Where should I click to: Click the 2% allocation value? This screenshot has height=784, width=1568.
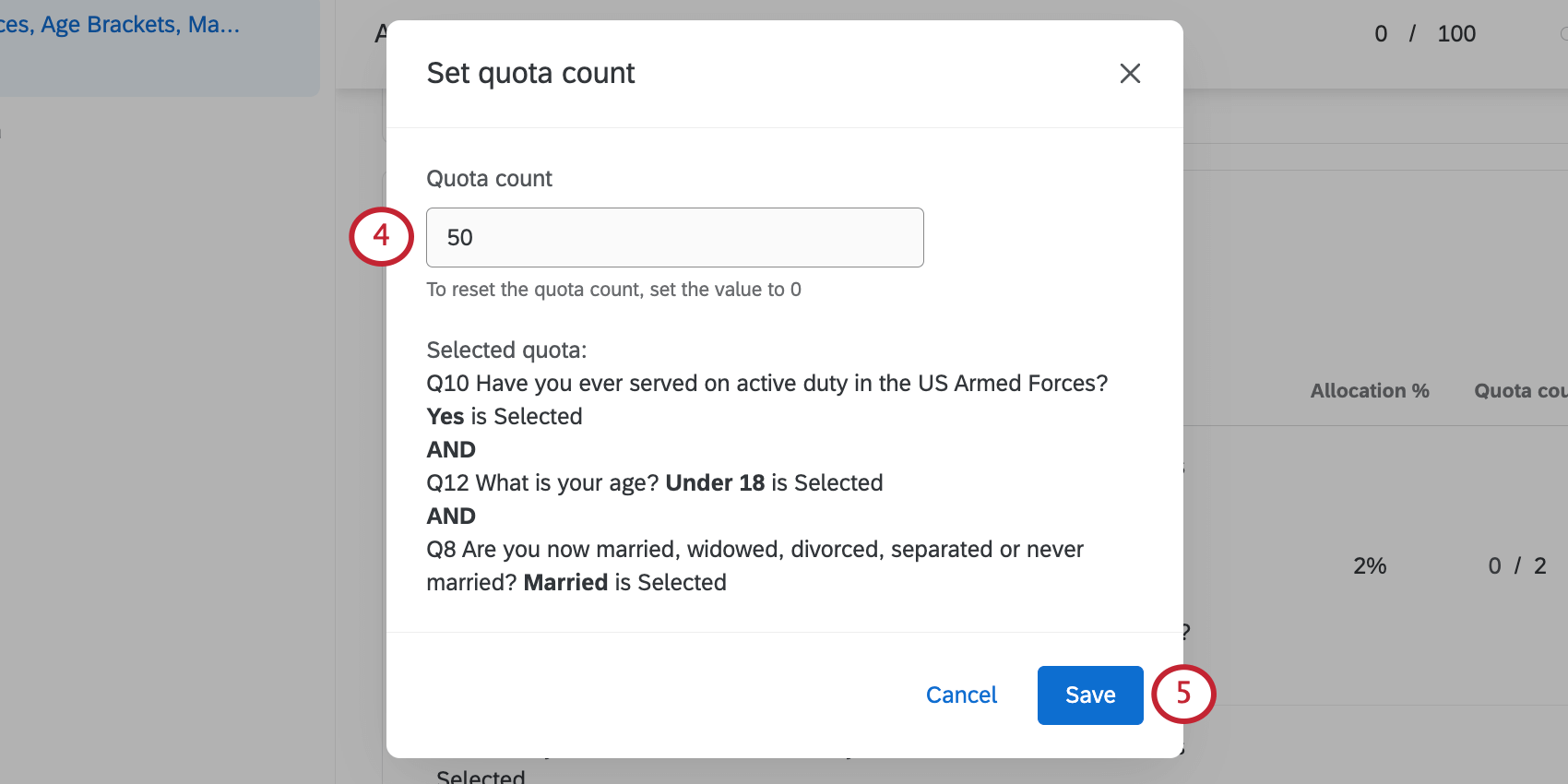pos(1369,565)
